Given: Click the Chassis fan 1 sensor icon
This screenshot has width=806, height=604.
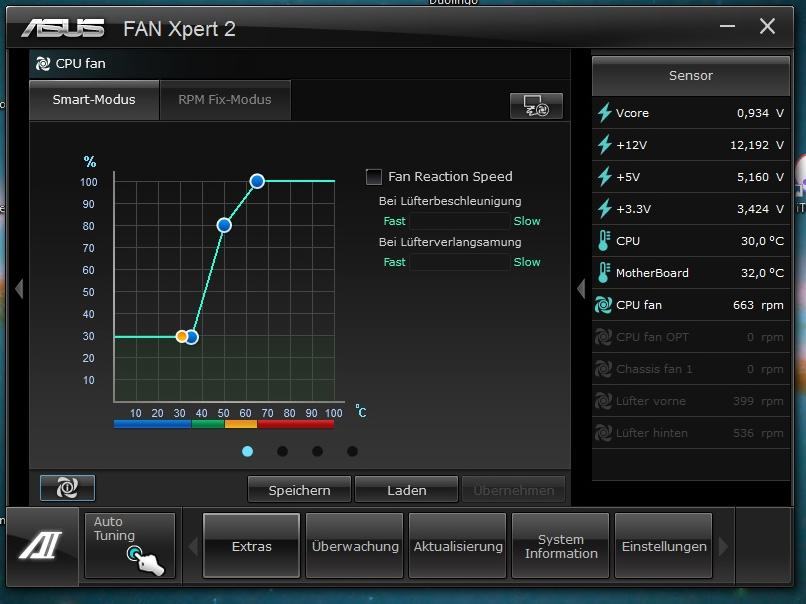Looking at the screenshot, I should coord(603,369).
